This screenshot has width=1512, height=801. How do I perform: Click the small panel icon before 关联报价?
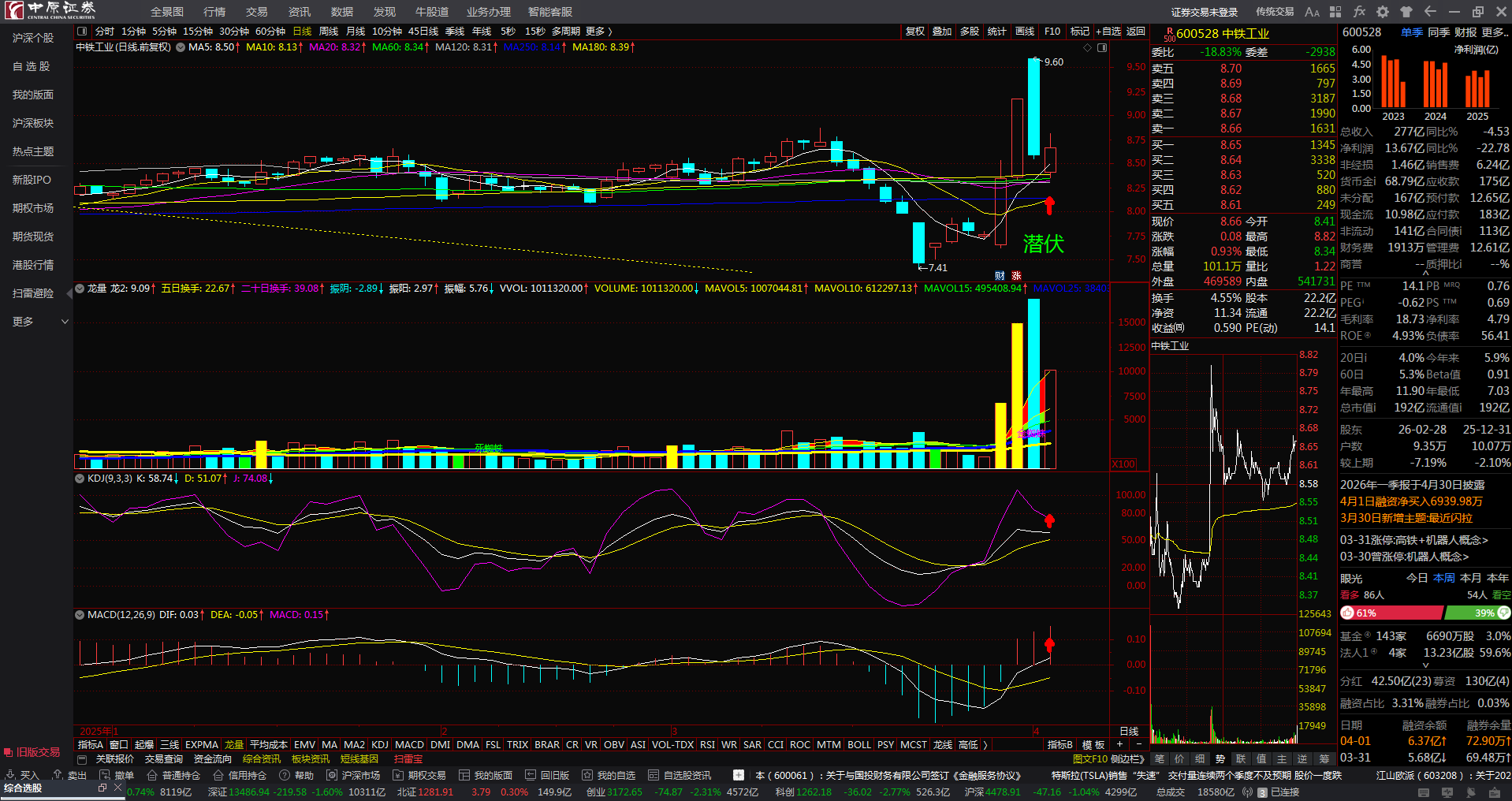82,759
